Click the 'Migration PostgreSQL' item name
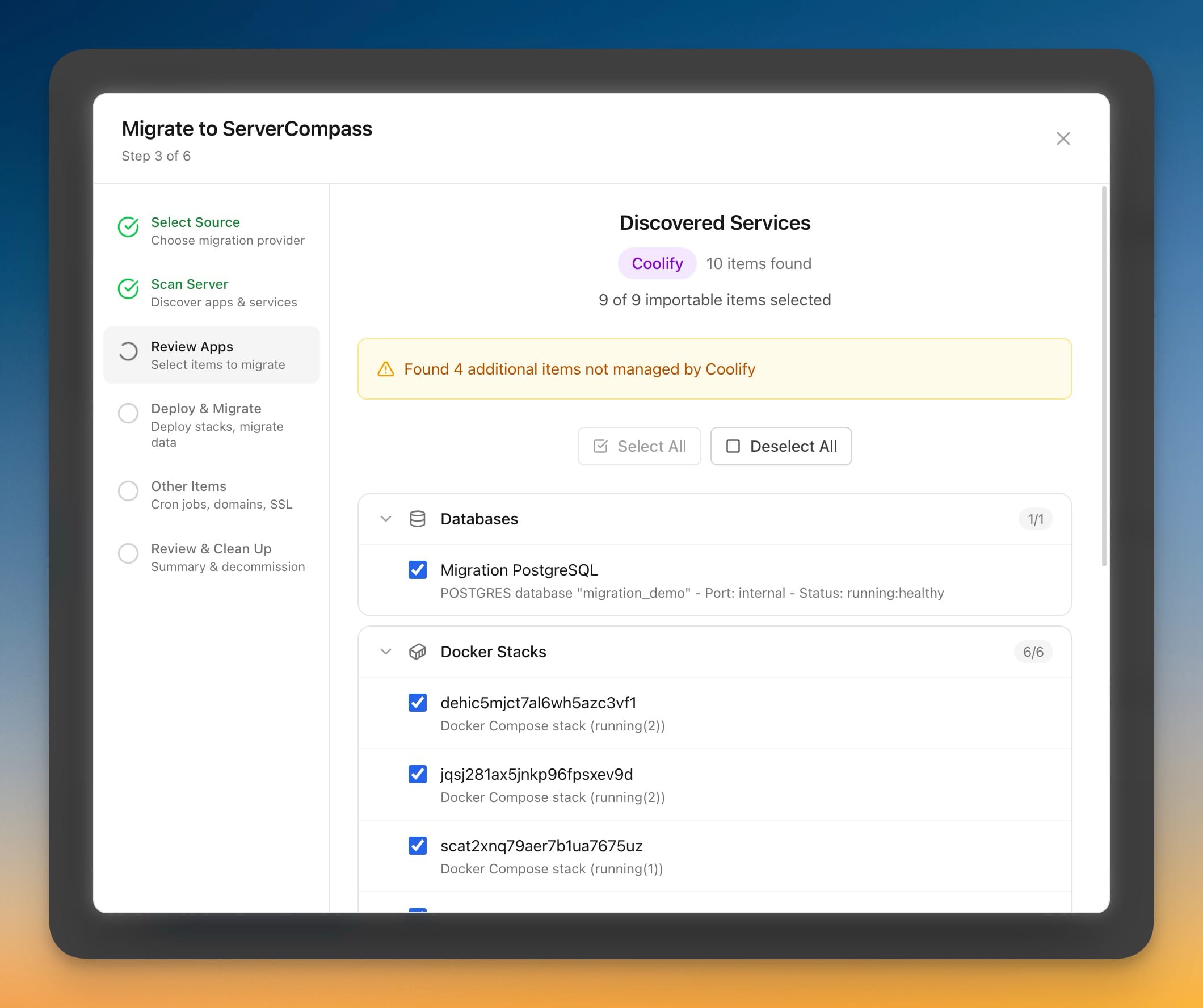The width and height of the screenshot is (1203, 1008). 519,570
